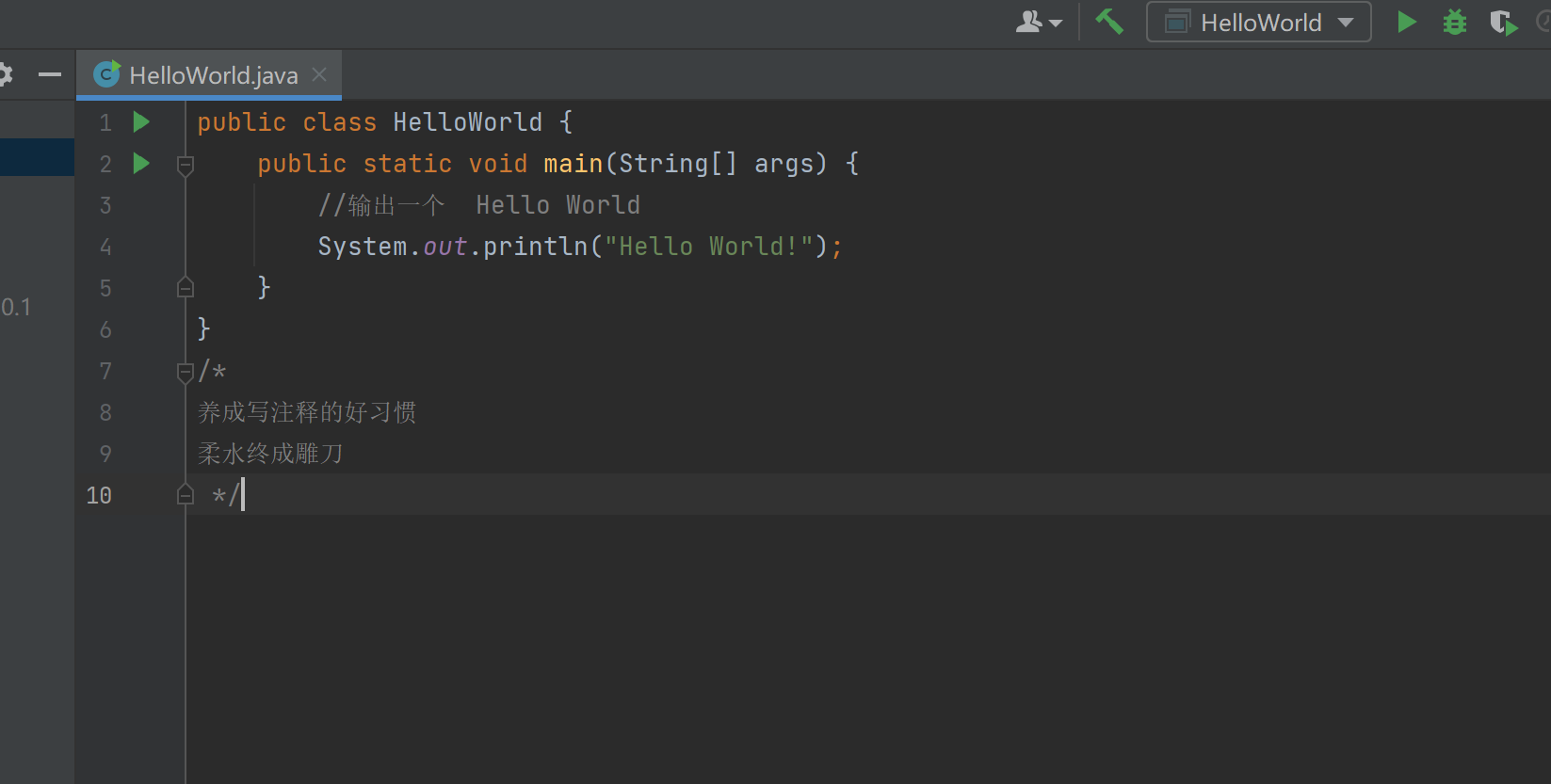
Task: Click the "Hello World!" string literal
Action: click(x=708, y=247)
